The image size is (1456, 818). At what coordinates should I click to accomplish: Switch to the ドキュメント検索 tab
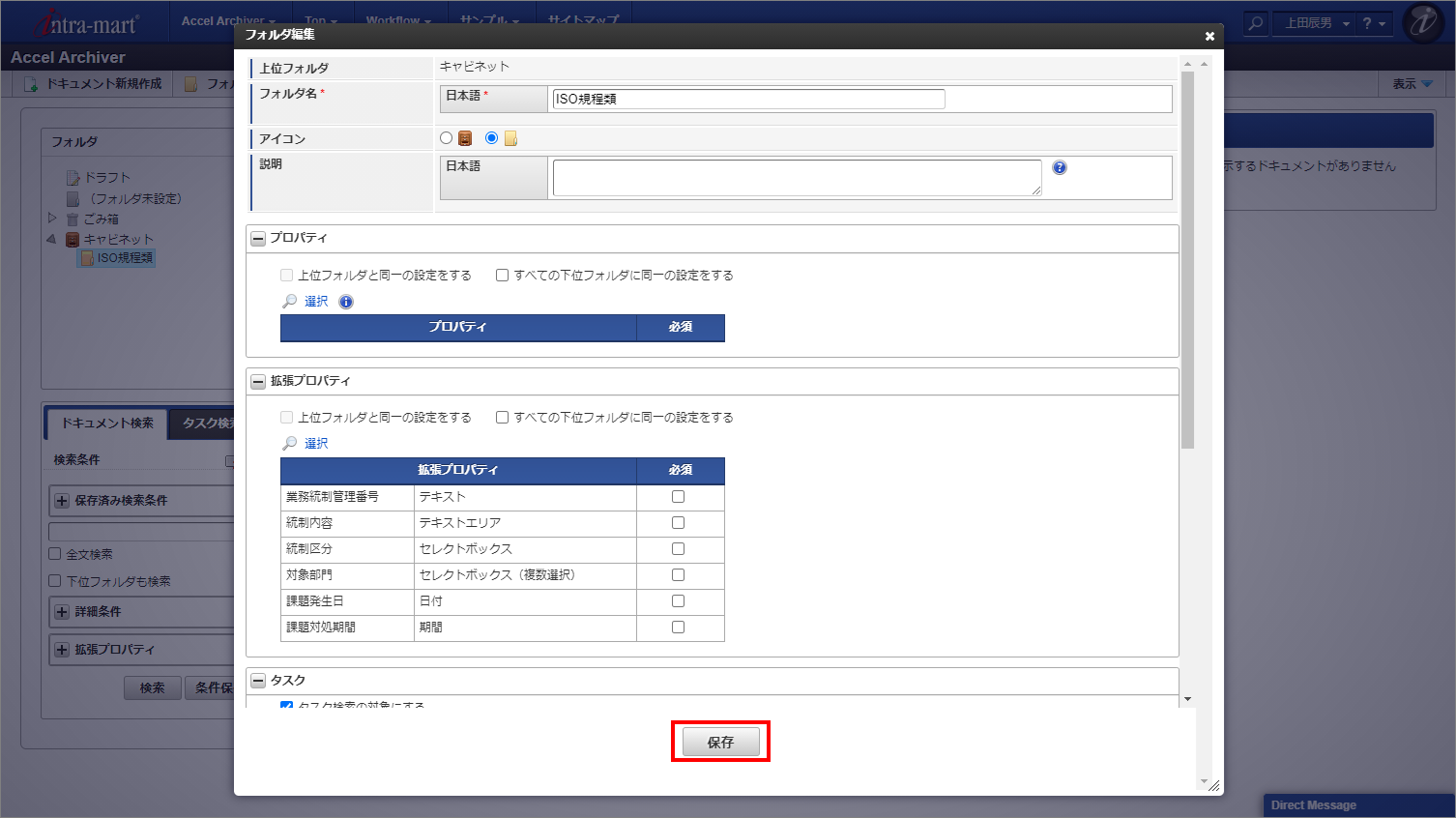(x=107, y=424)
